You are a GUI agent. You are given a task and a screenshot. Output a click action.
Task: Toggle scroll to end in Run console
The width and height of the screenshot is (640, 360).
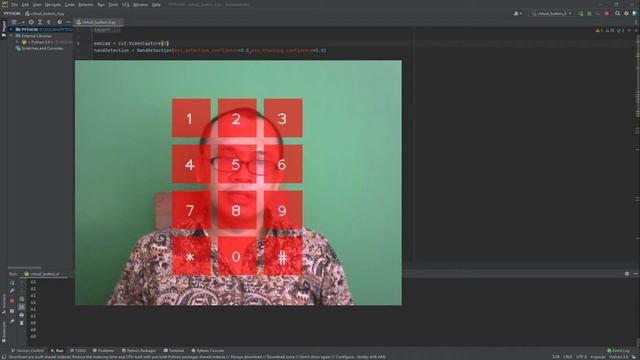pyautogui.click(x=22, y=307)
